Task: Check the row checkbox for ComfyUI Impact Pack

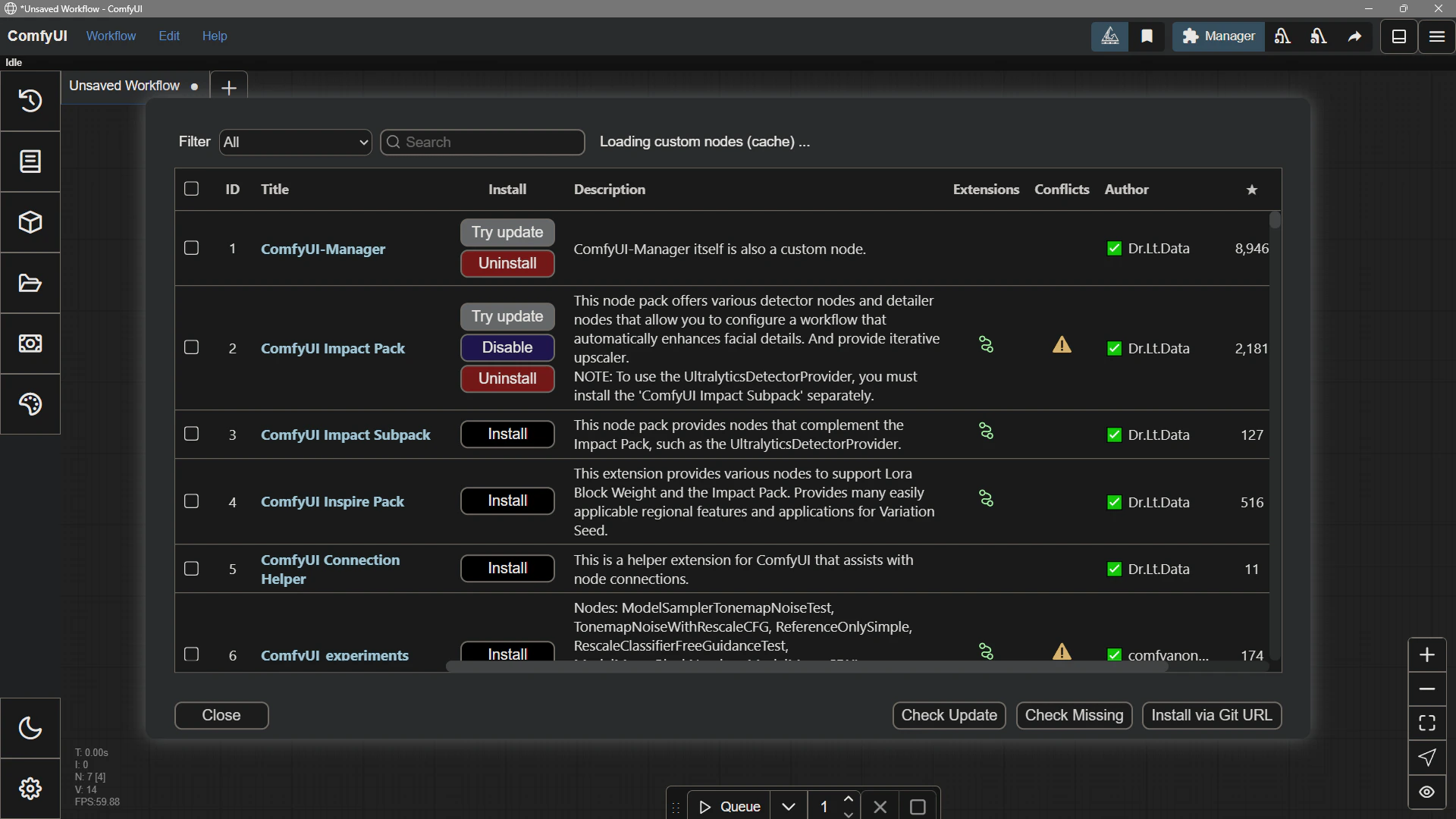Action: [190, 347]
